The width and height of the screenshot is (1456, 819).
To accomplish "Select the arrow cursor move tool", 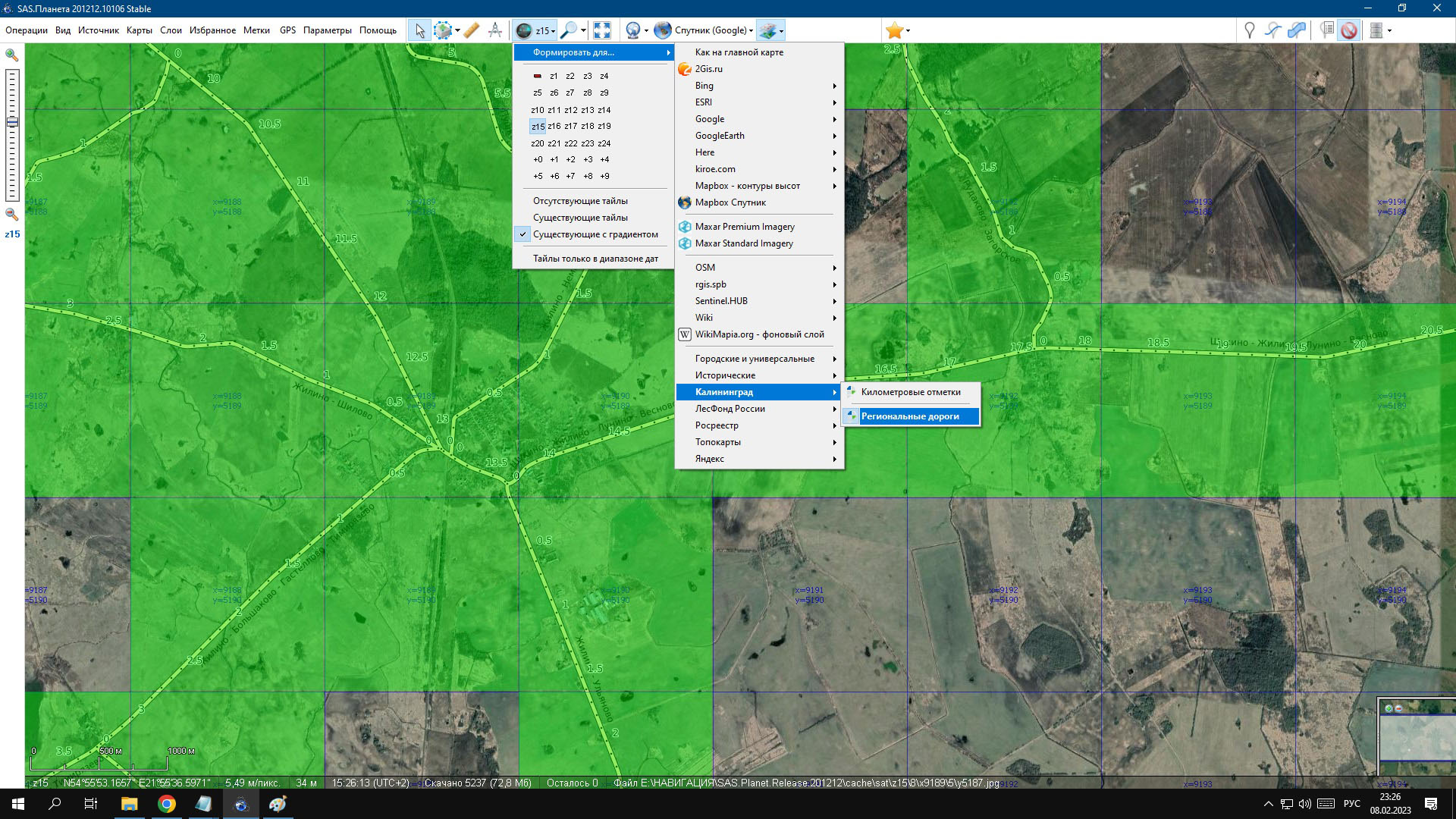I will click(419, 30).
